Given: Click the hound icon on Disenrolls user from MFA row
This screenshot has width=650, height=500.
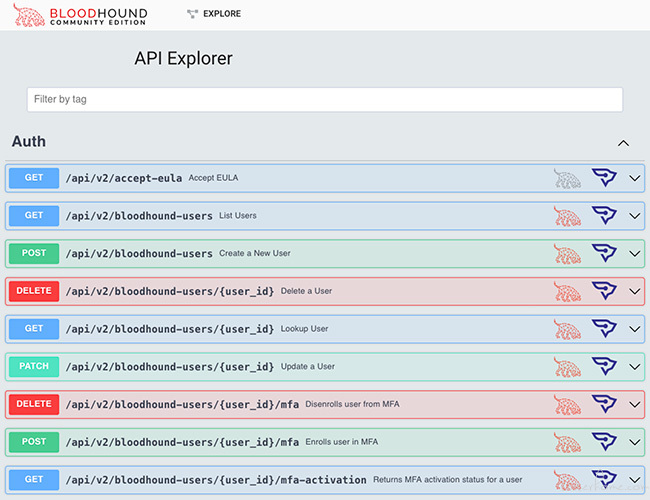Looking at the screenshot, I should [567, 405].
